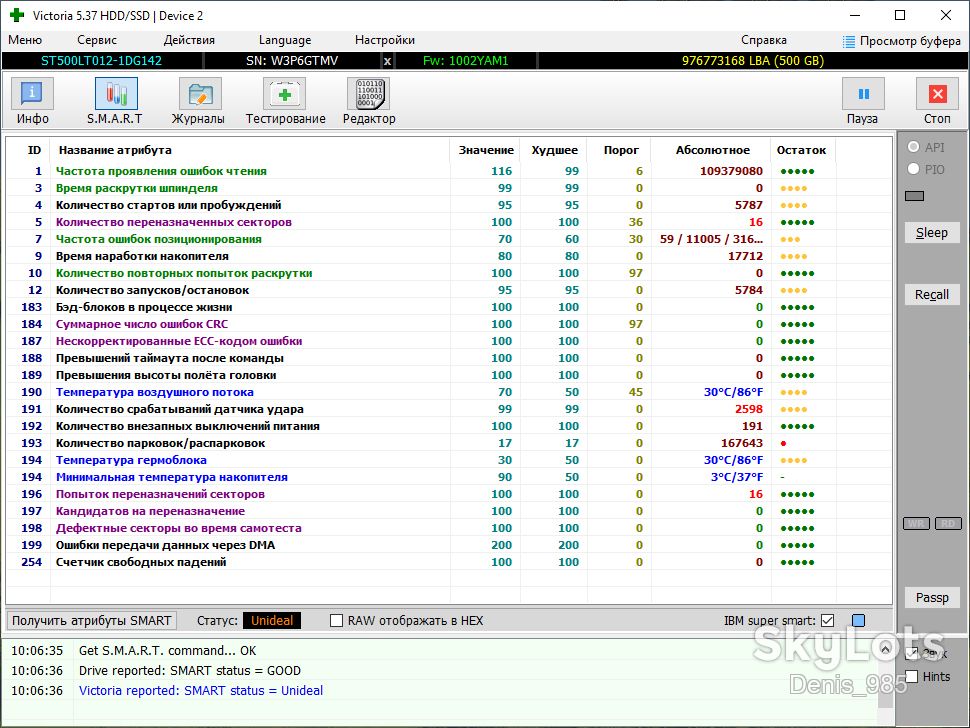Click the x next to serial number
Screen dimensions: 970x728
(x=387, y=61)
